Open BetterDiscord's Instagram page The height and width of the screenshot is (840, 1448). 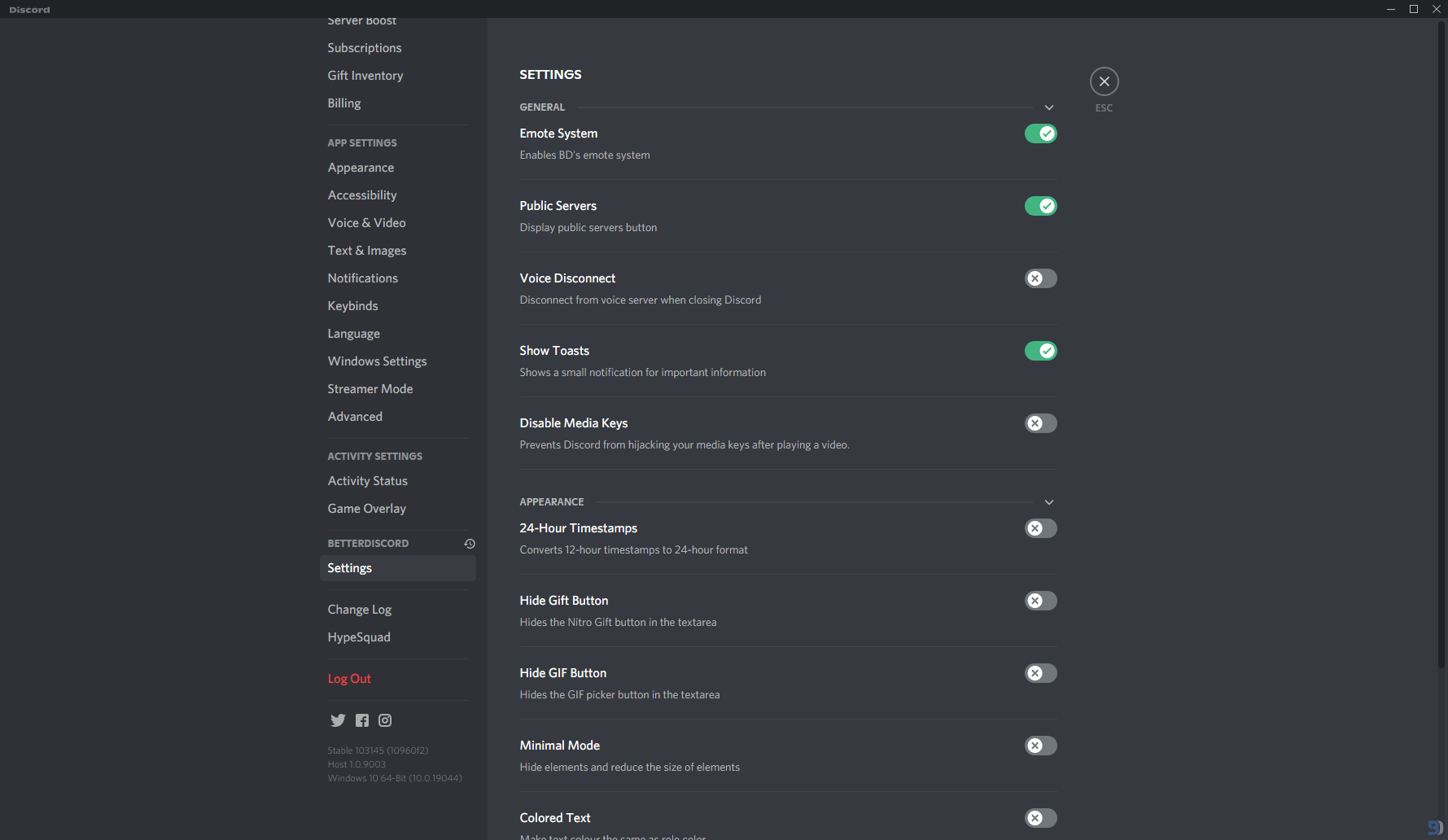(x=384, y=720)
